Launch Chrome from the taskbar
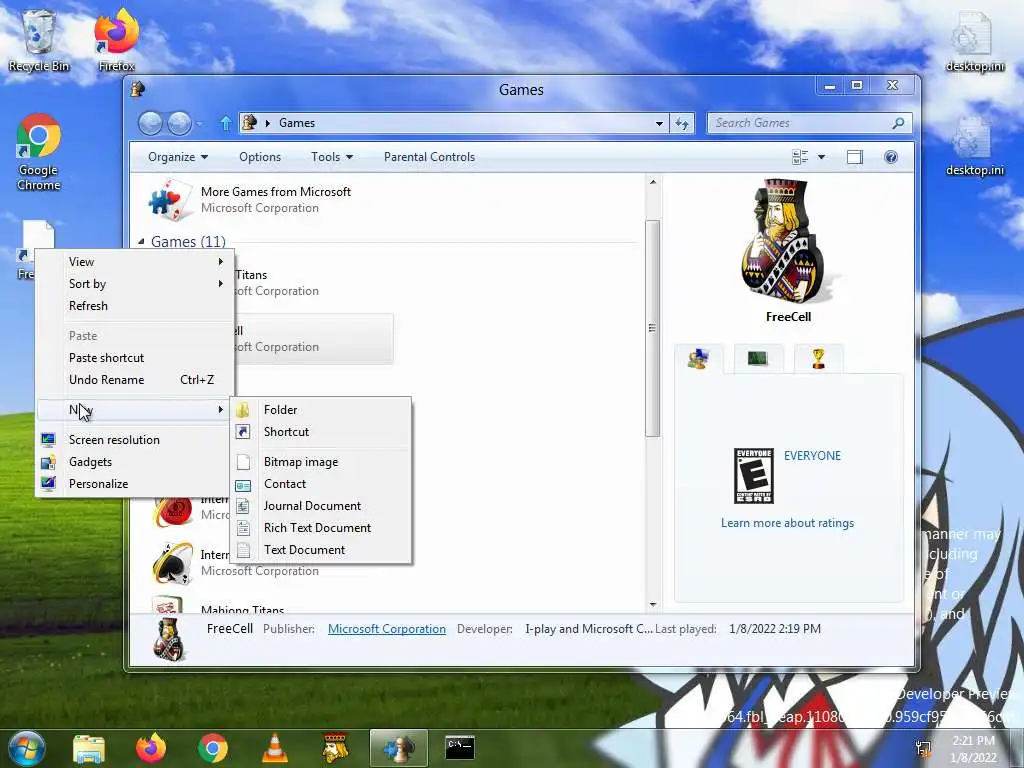The height and width of the screenshot is (768, 1024). 212,748
